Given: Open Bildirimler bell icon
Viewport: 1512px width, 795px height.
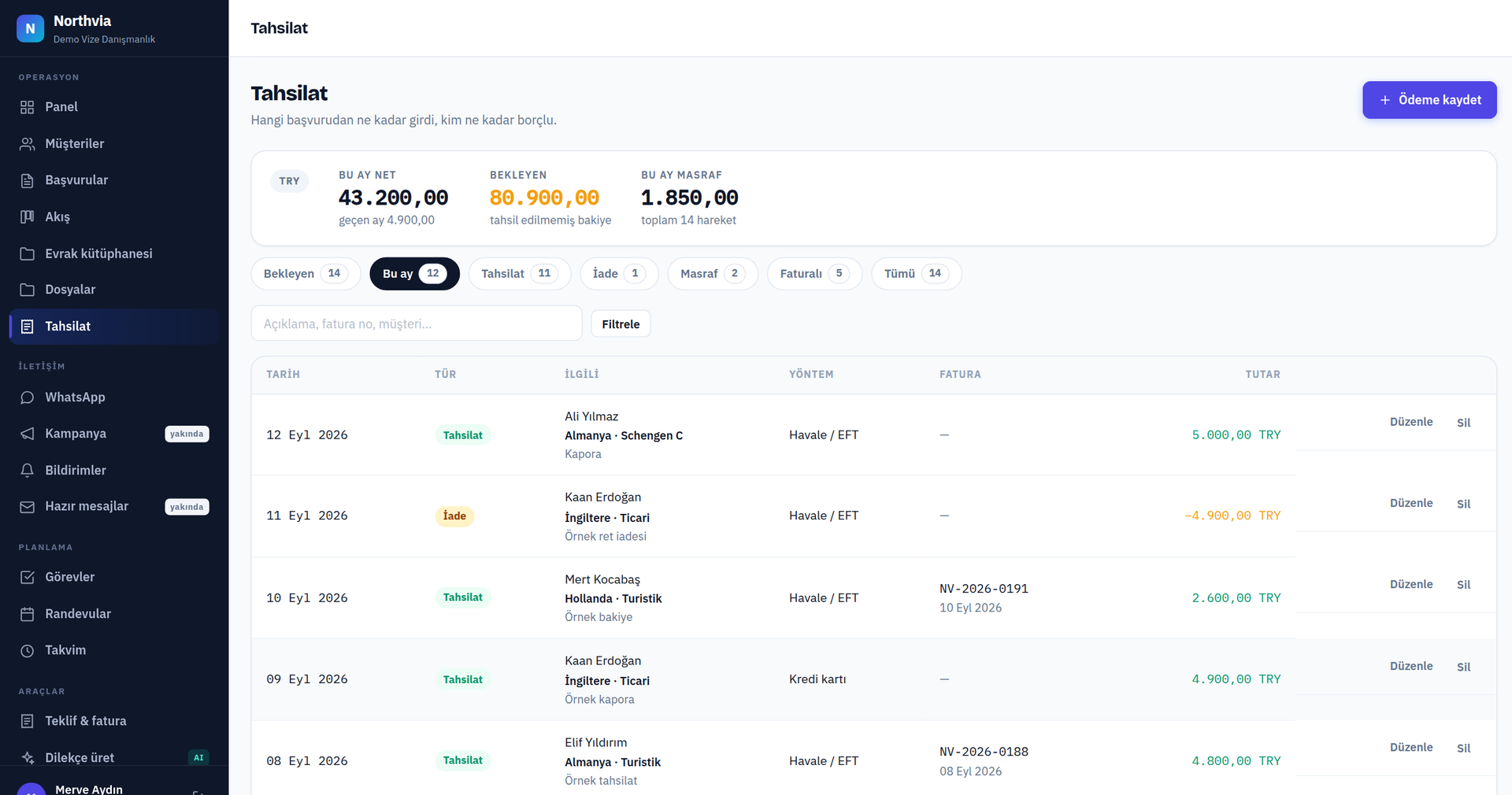Looking at the screenshot, I should click(x=27, y=470).
